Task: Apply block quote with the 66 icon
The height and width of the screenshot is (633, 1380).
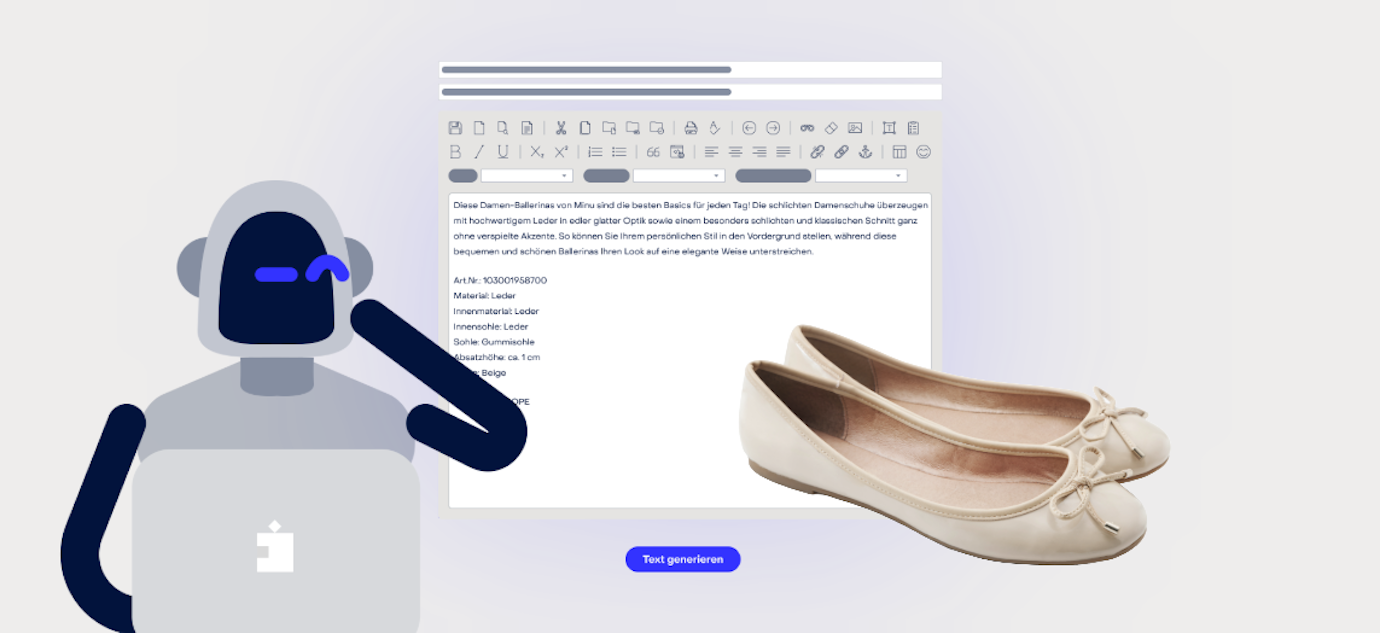Action: click(x=653, y=152)
